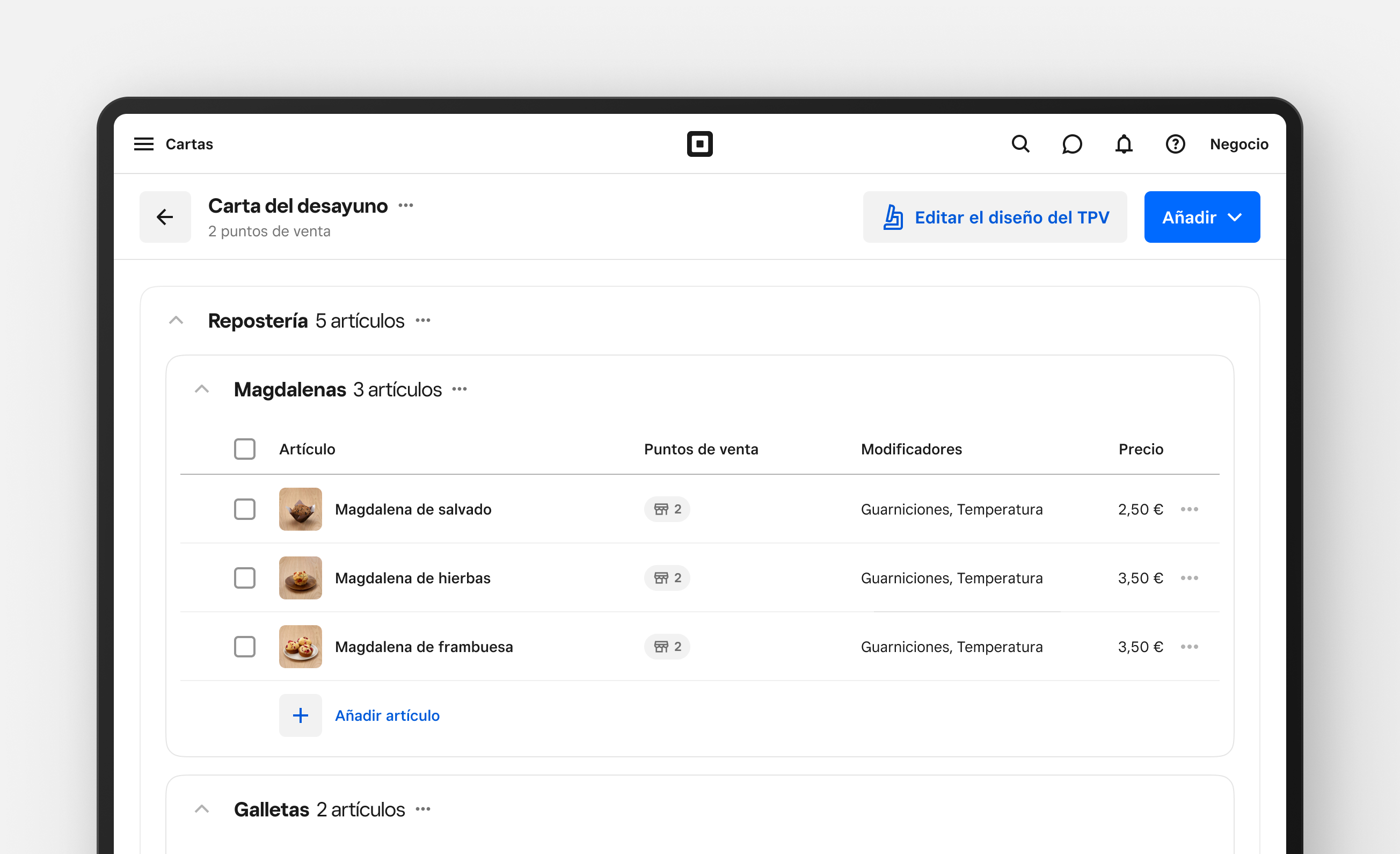The image size is (1400, 854).
Task: Click the Magdalena de hierbas name
Action: tap(412, 578)
